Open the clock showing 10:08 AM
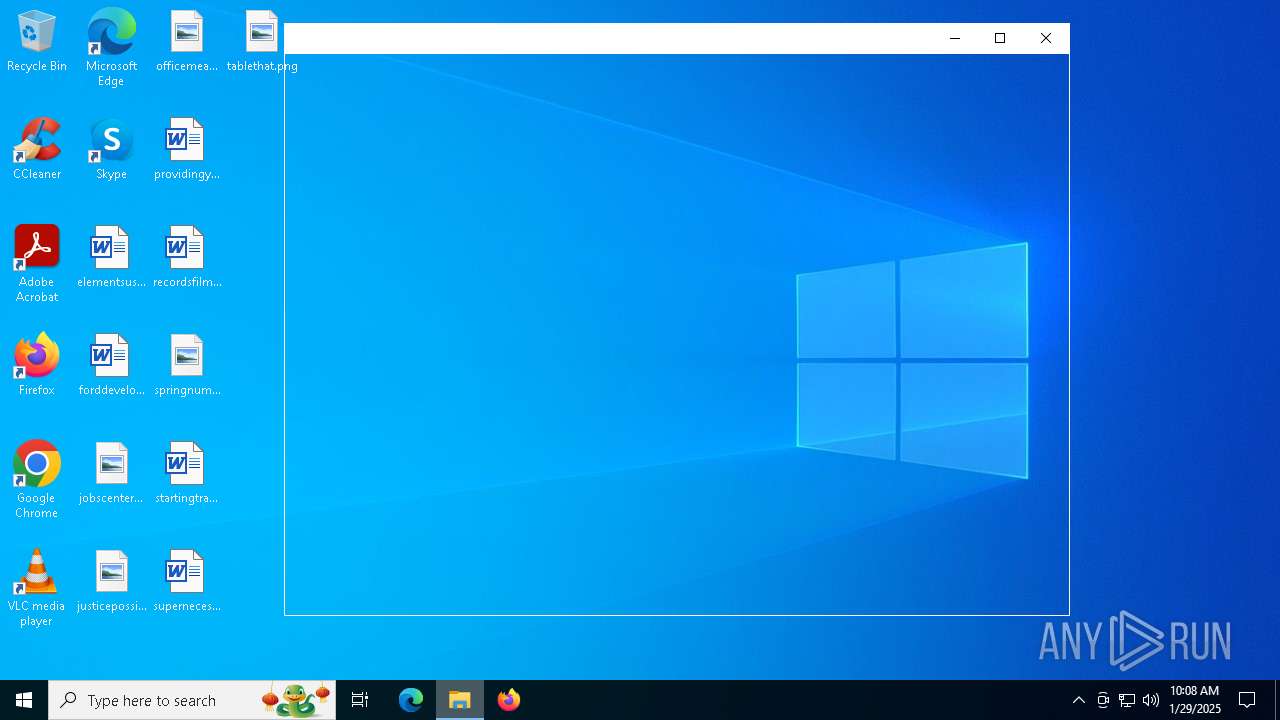1280x720 pixels. [1195, 700]
